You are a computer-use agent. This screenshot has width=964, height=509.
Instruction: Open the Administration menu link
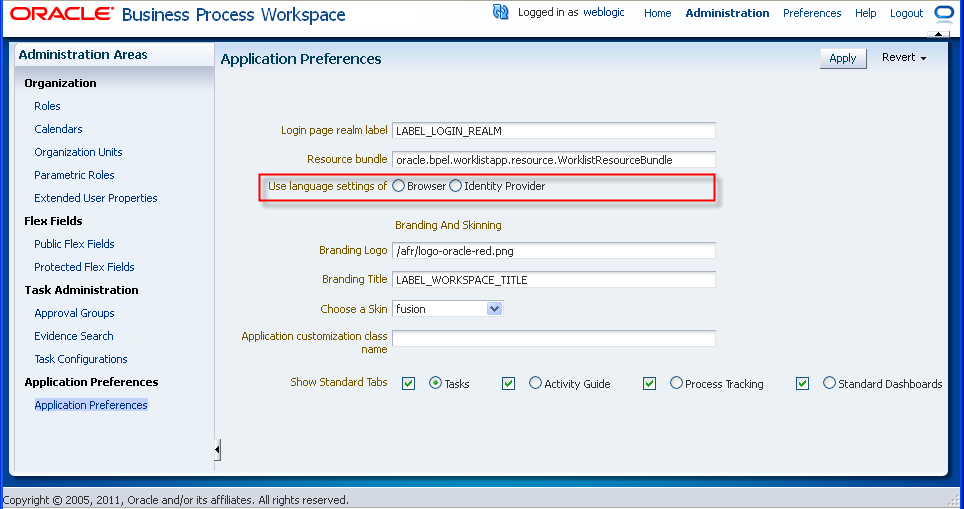click(727, 13)
